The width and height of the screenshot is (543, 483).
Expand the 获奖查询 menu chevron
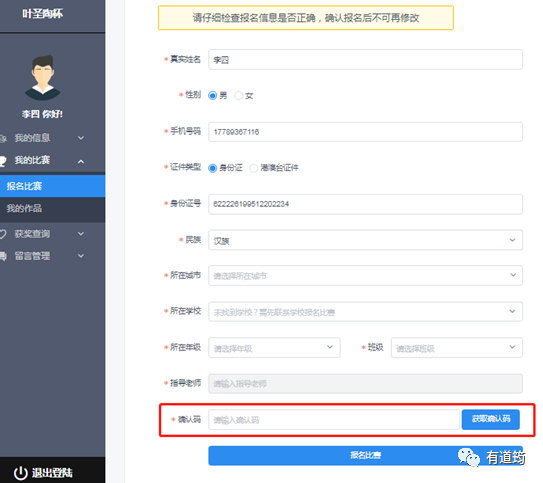point(81,234)
